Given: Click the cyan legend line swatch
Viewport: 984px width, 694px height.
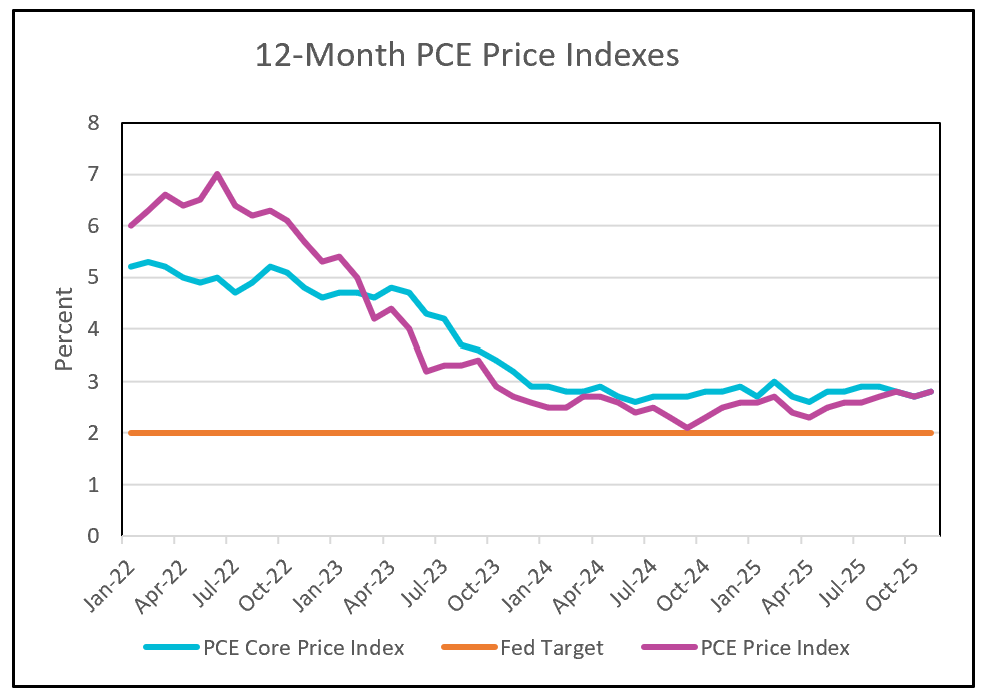Looking at the screenshot, I should click(172, 648).
